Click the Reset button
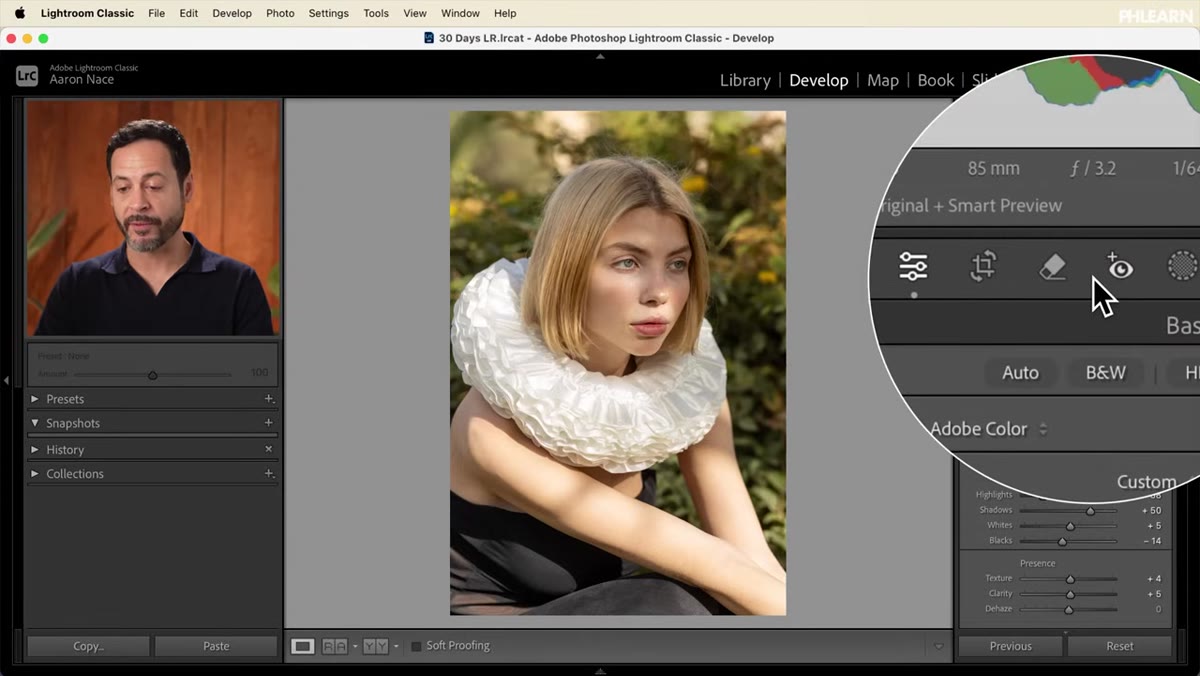 coord(1120,646)
